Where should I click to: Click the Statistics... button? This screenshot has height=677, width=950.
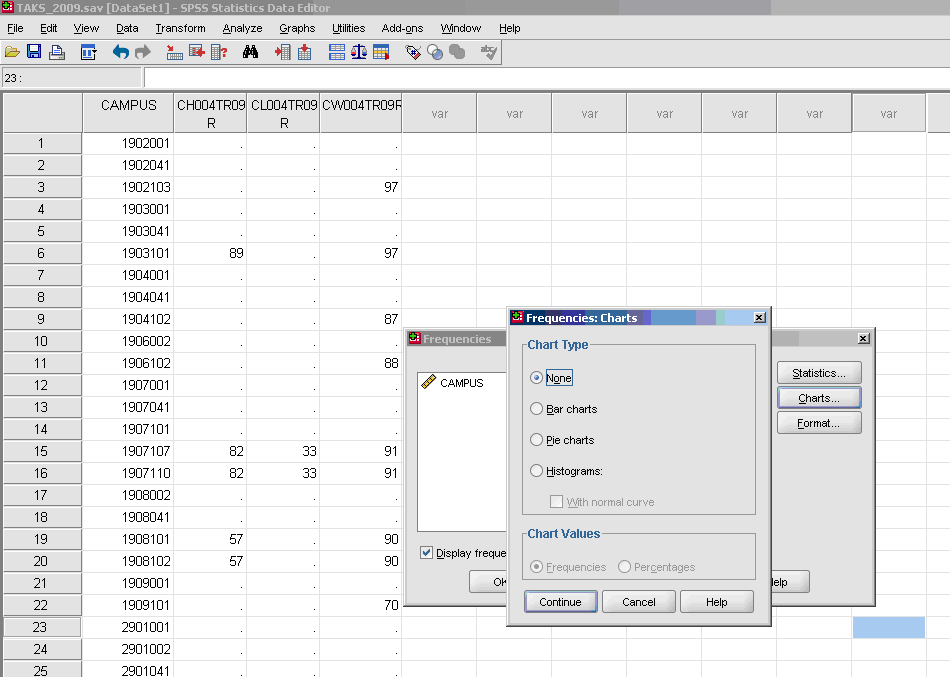click(819, 373)
